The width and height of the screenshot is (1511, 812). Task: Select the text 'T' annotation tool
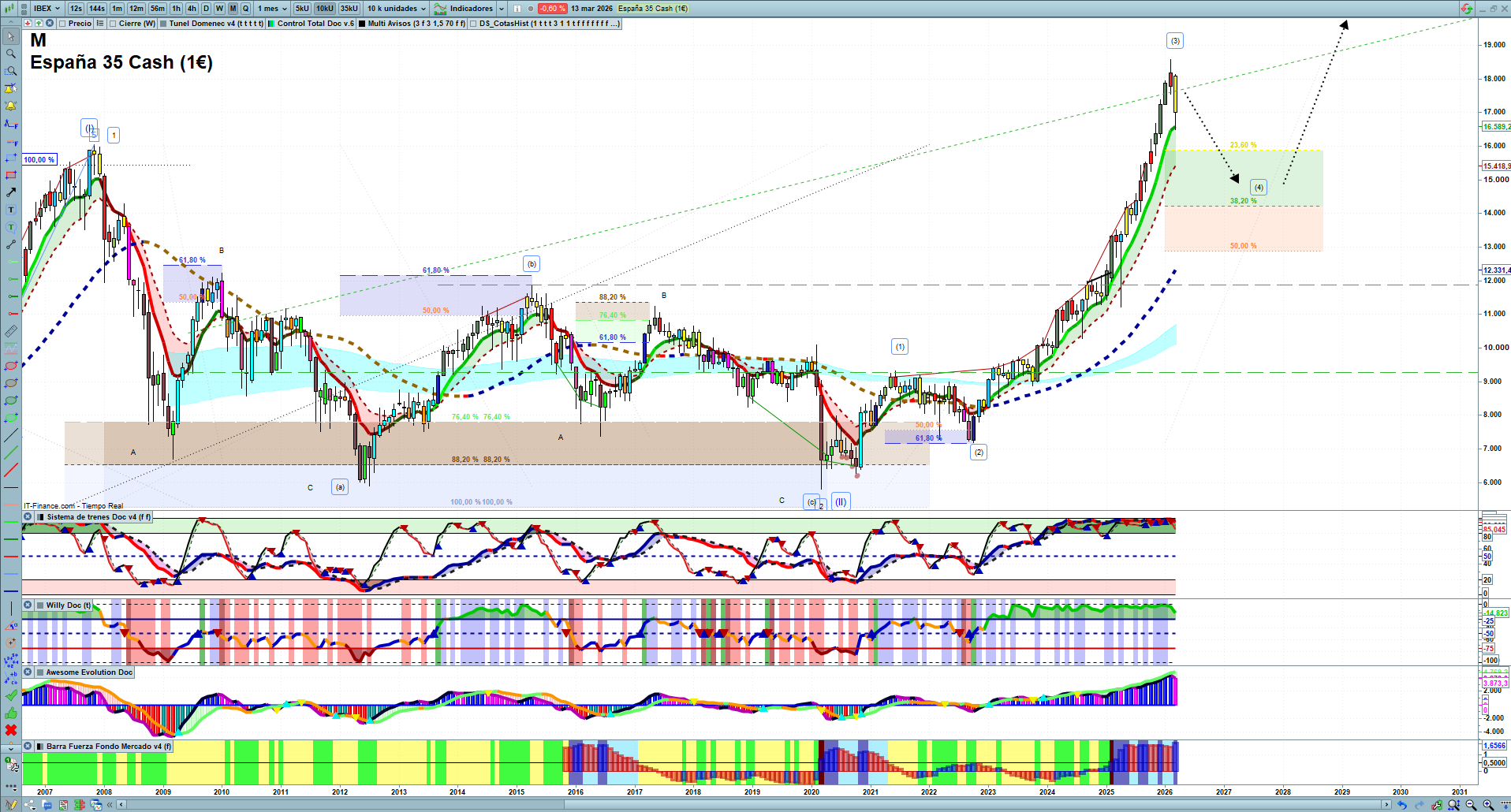click(x=11, y=210)
